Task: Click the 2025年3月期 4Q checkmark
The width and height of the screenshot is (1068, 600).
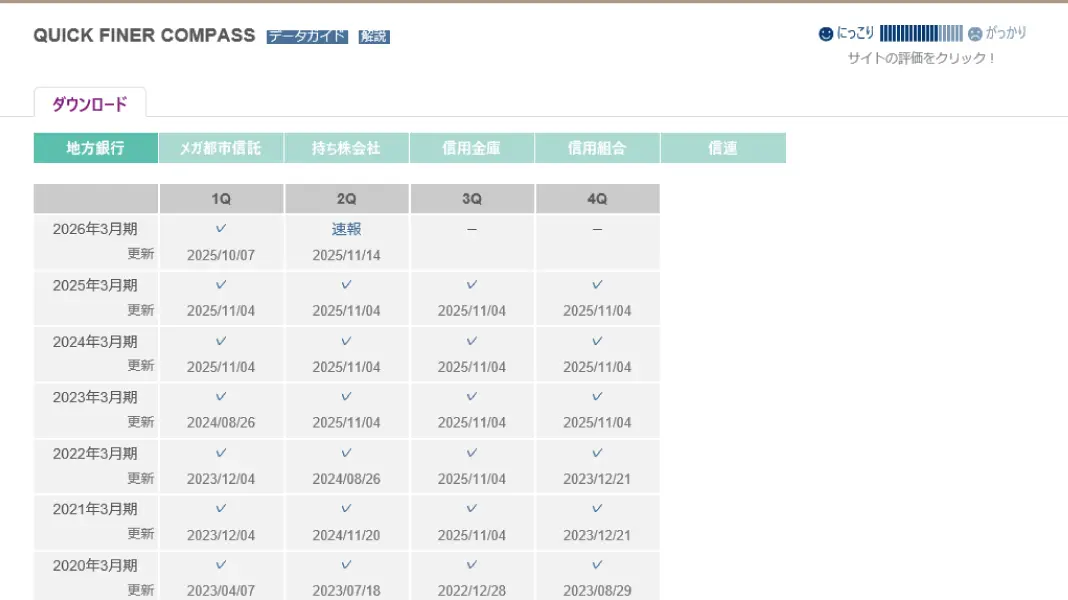Action: (x=597, y=285)
